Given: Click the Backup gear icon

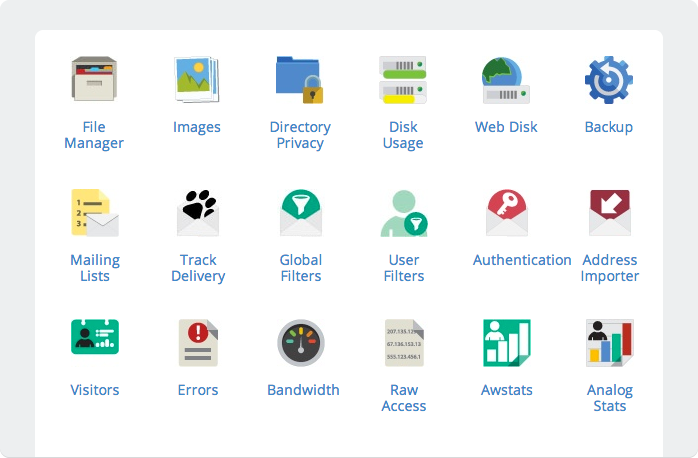Looking at the screenshot, I should (609, 80).
